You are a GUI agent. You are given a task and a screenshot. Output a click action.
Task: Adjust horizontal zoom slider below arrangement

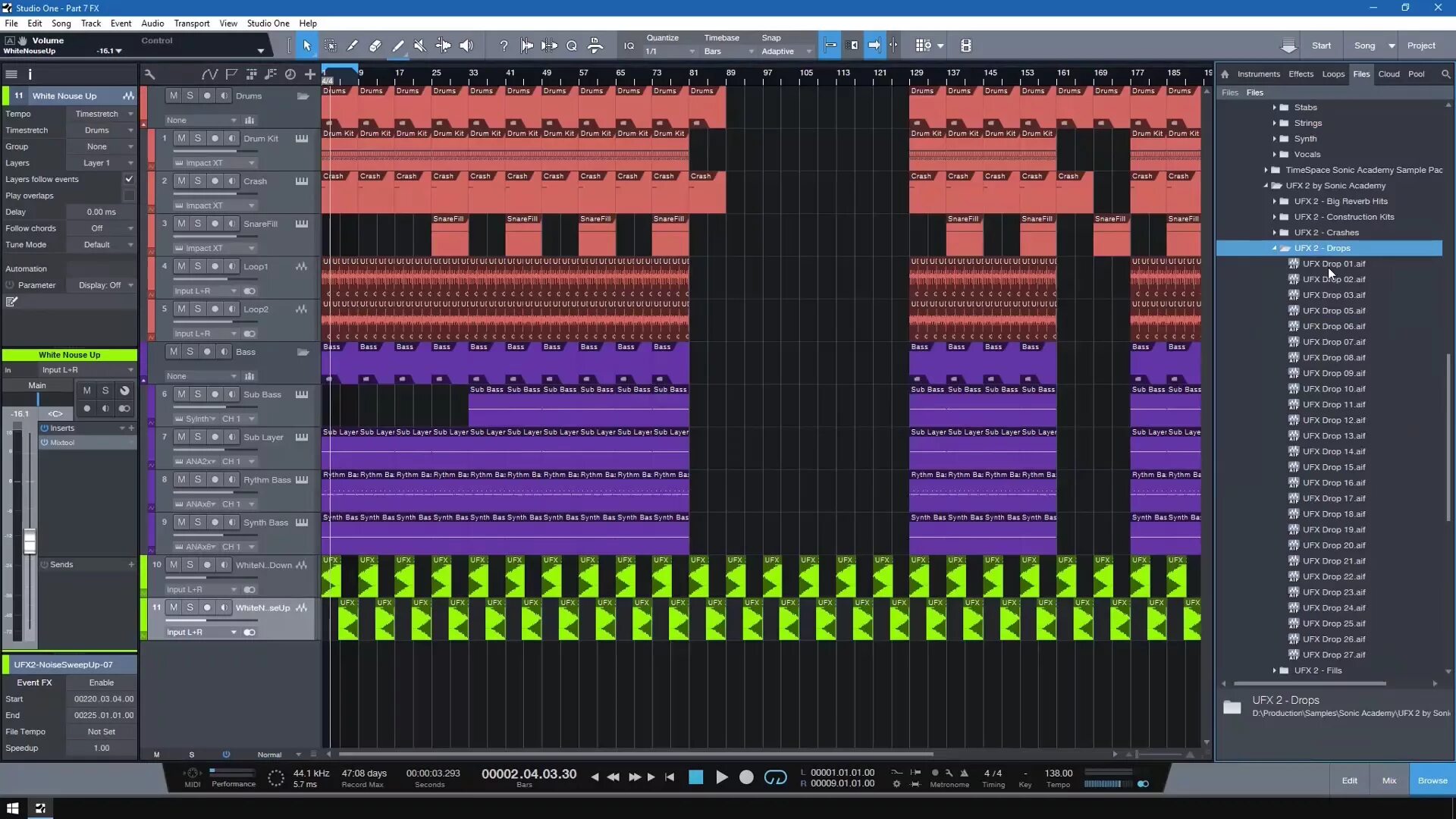1160,755
